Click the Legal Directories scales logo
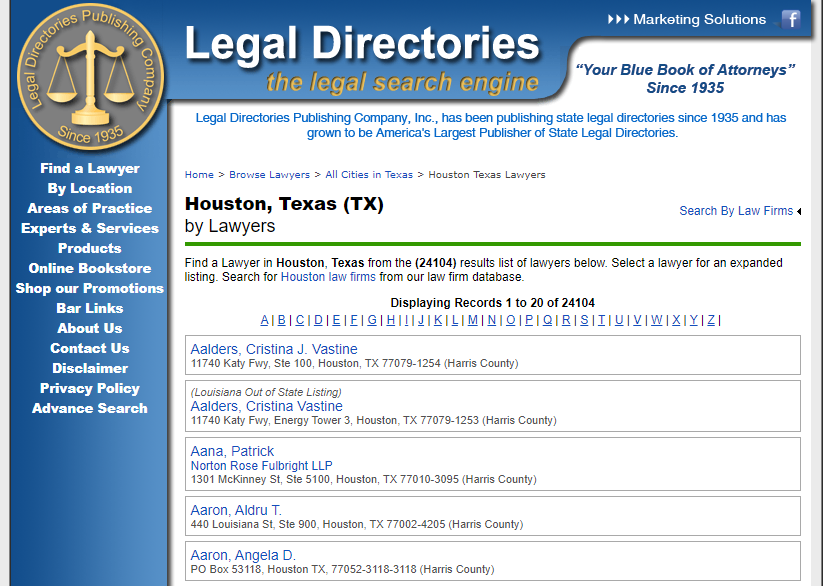The image size is (823, 586). click(x=90, y=77)
